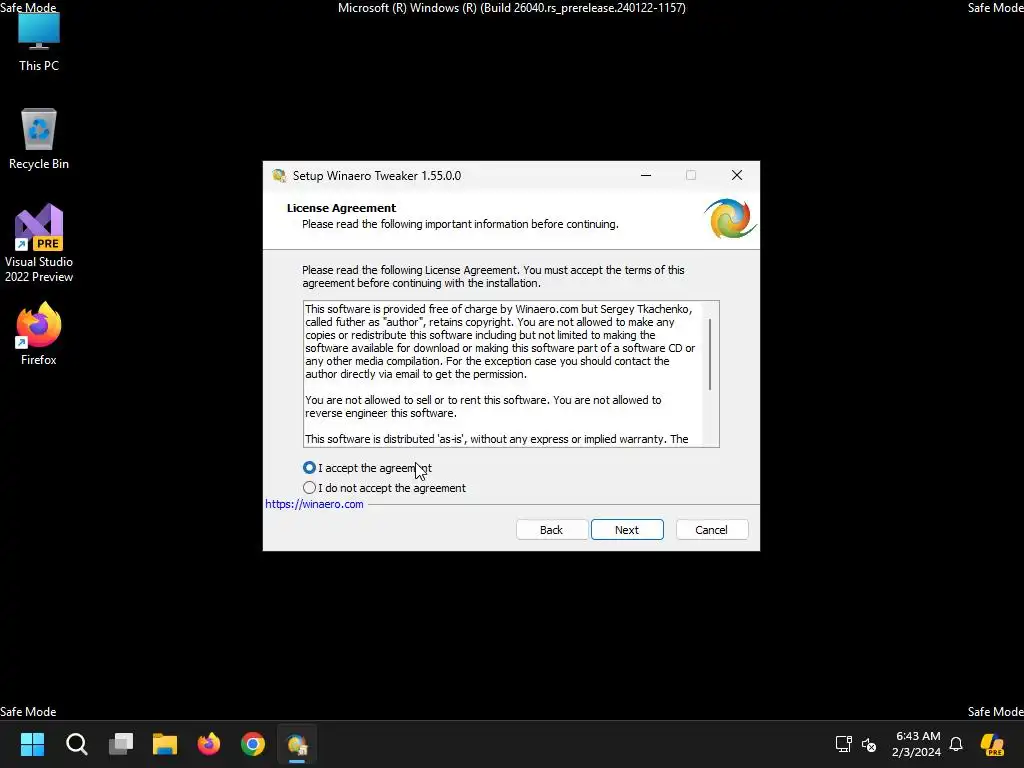The width and height of the screenshot is (1024, 768).
Task: Select I accept the agreement
Action: click(367, 468)
